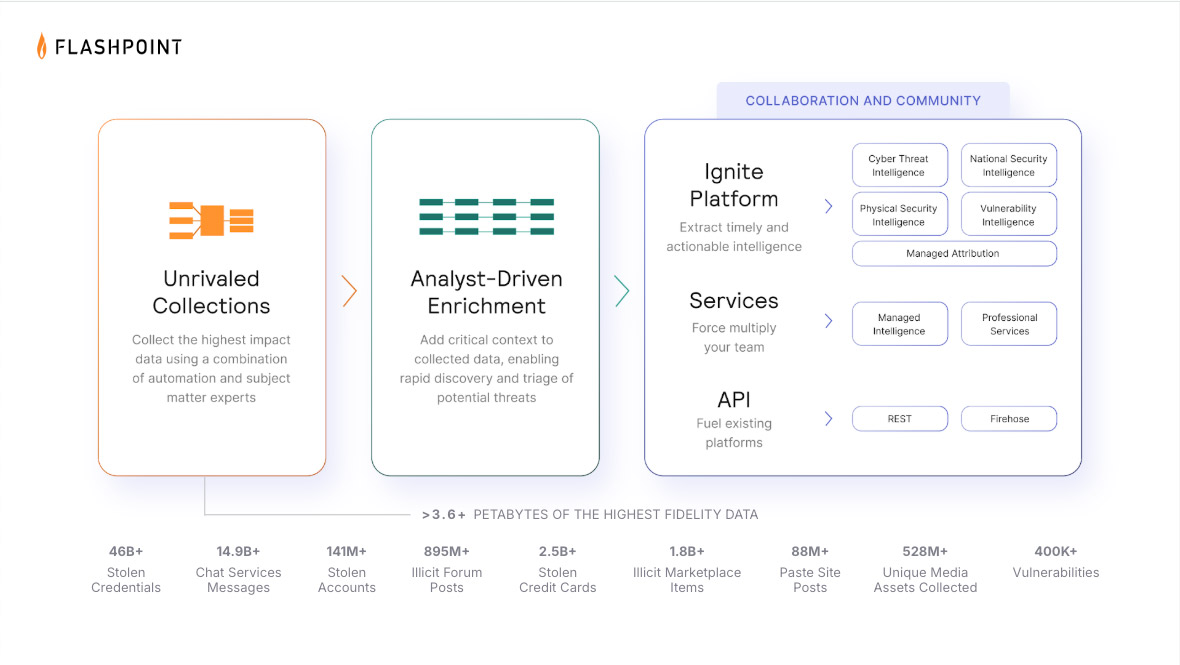Click the Managed Attribution box
This screenshot has height=665, width=1180.
pos(954,254)
